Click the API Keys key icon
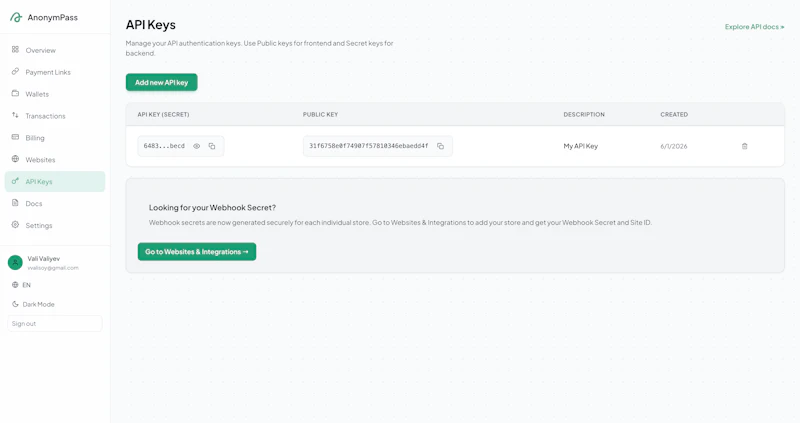800x423 pixels. [x=15, y=181]
